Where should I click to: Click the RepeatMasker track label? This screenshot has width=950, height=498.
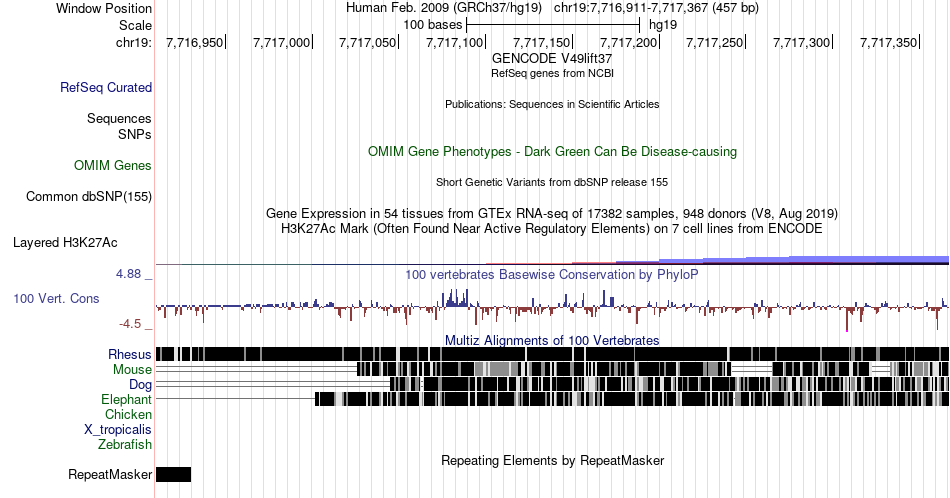click(110, 474)
